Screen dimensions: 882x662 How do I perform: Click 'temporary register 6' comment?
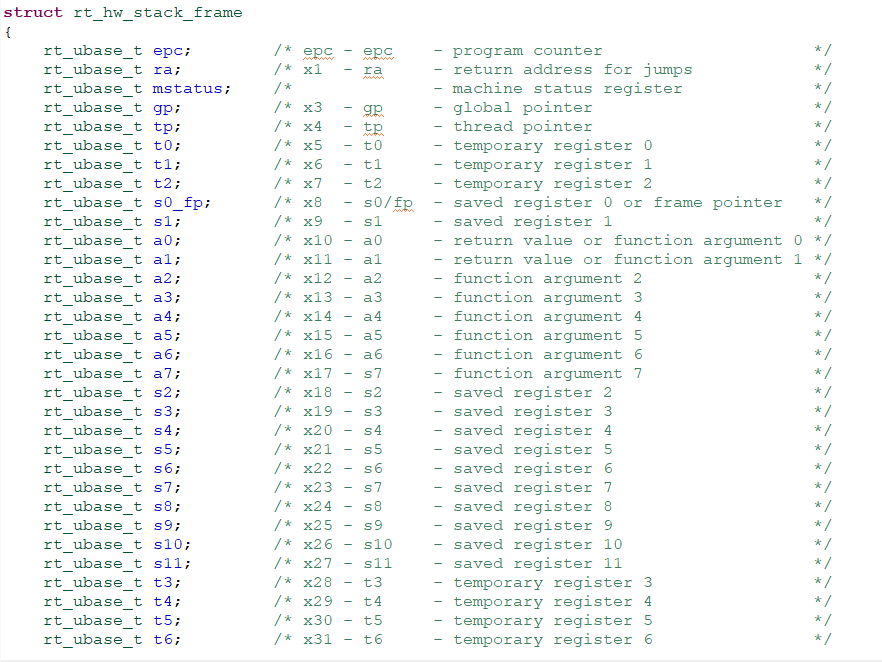coord(553,640)
